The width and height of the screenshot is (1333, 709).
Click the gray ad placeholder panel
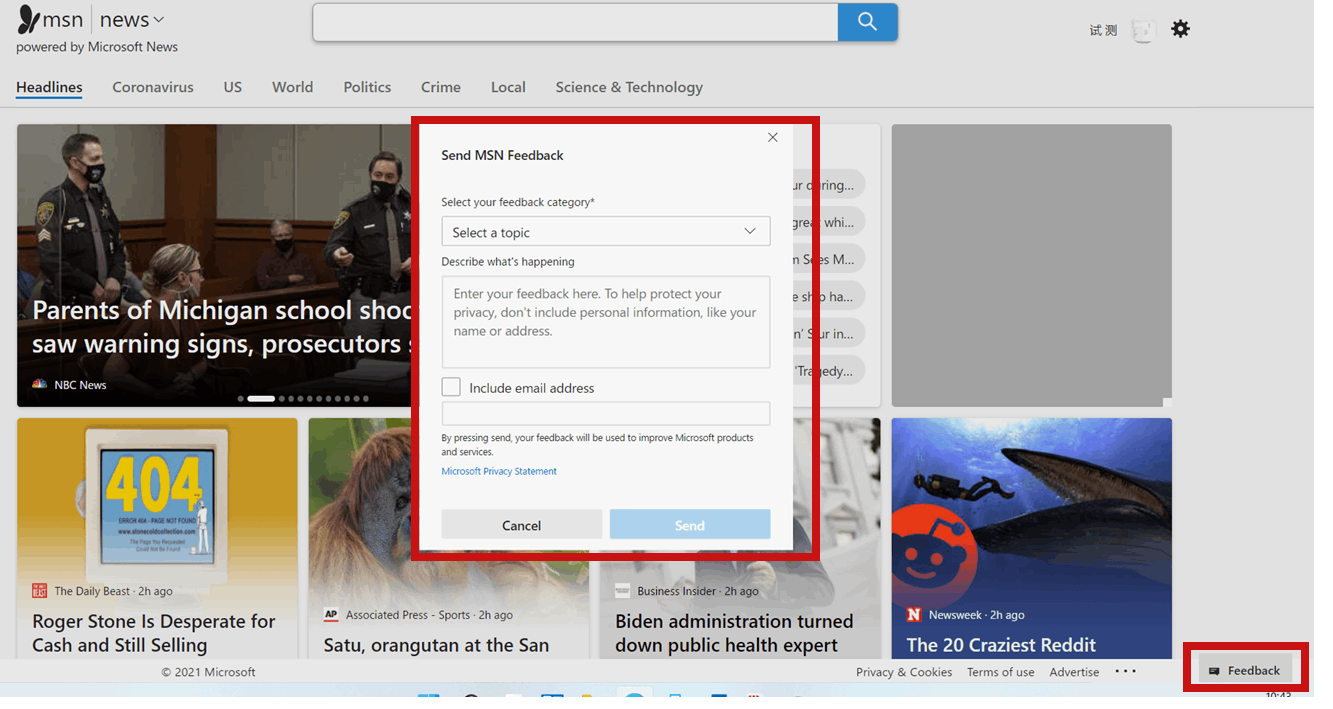(x=1031, y=265)
